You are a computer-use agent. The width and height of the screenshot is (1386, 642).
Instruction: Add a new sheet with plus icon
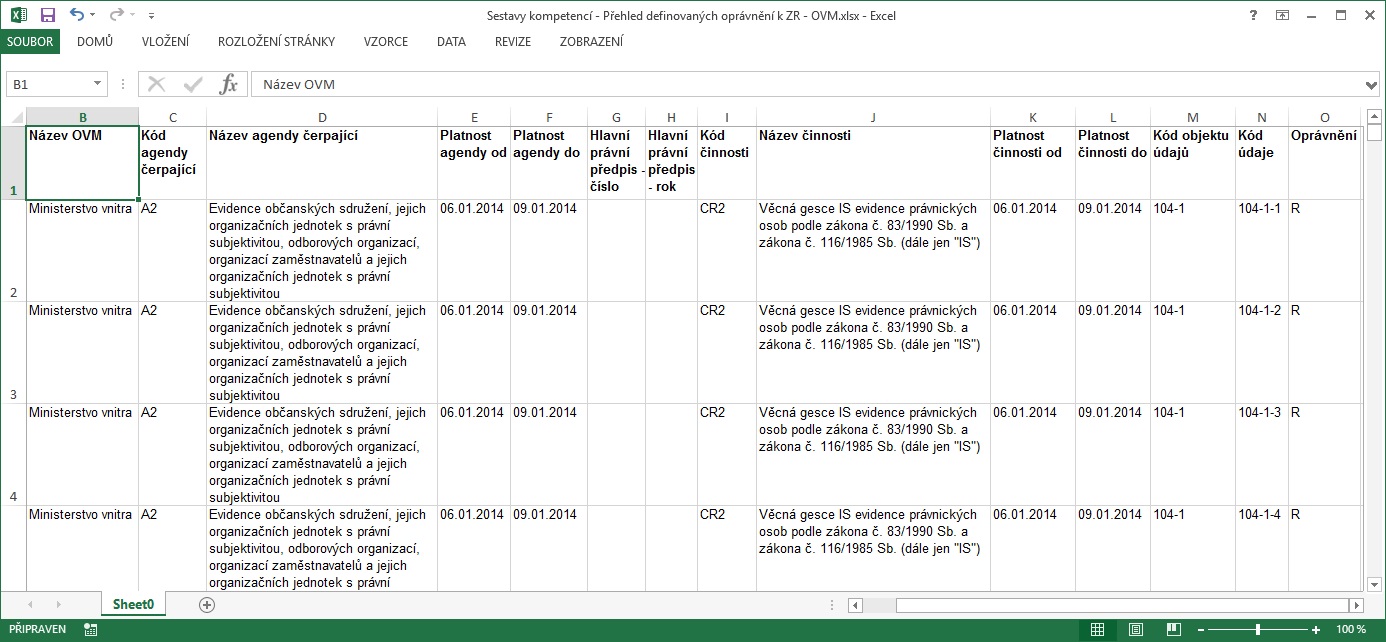pos(207,604)
